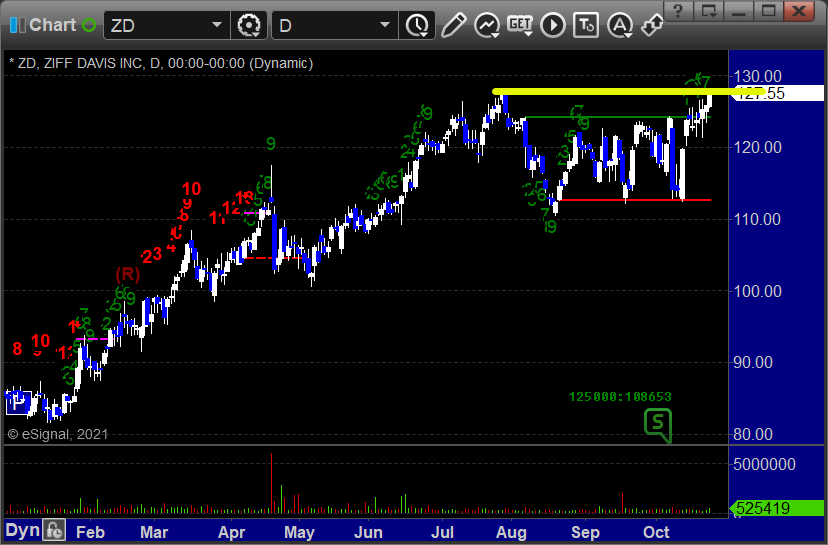Click the Dyn label in bottom bar
The height and width of the screenshot is (545, 828).
[23, 530]
